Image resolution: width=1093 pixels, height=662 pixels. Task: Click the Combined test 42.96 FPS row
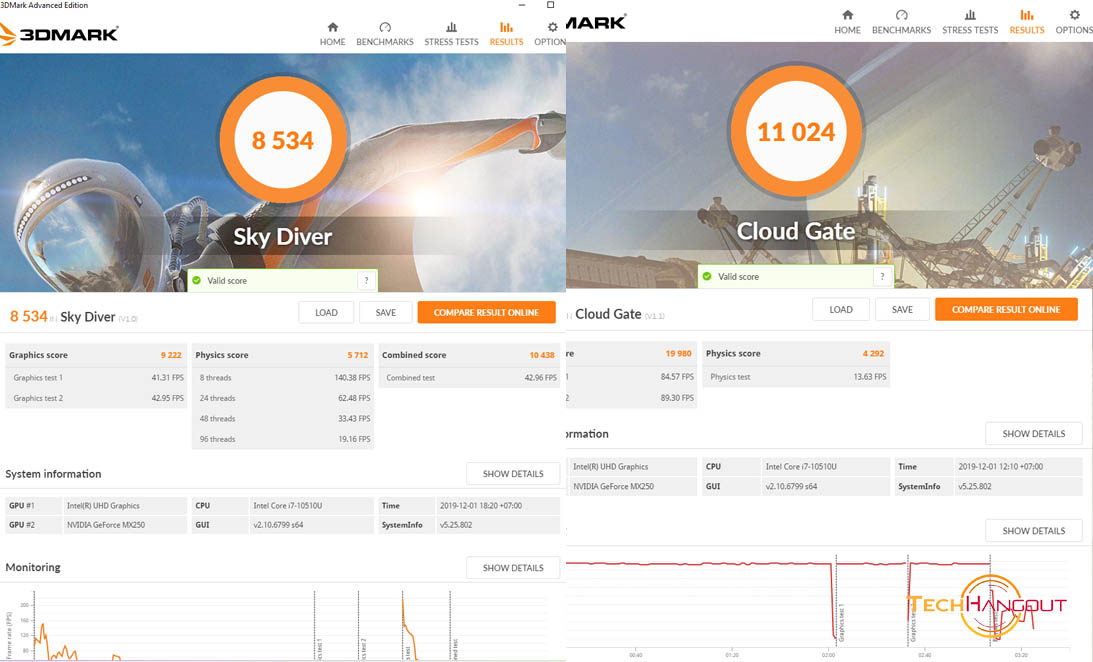click(x=470, y=378)
